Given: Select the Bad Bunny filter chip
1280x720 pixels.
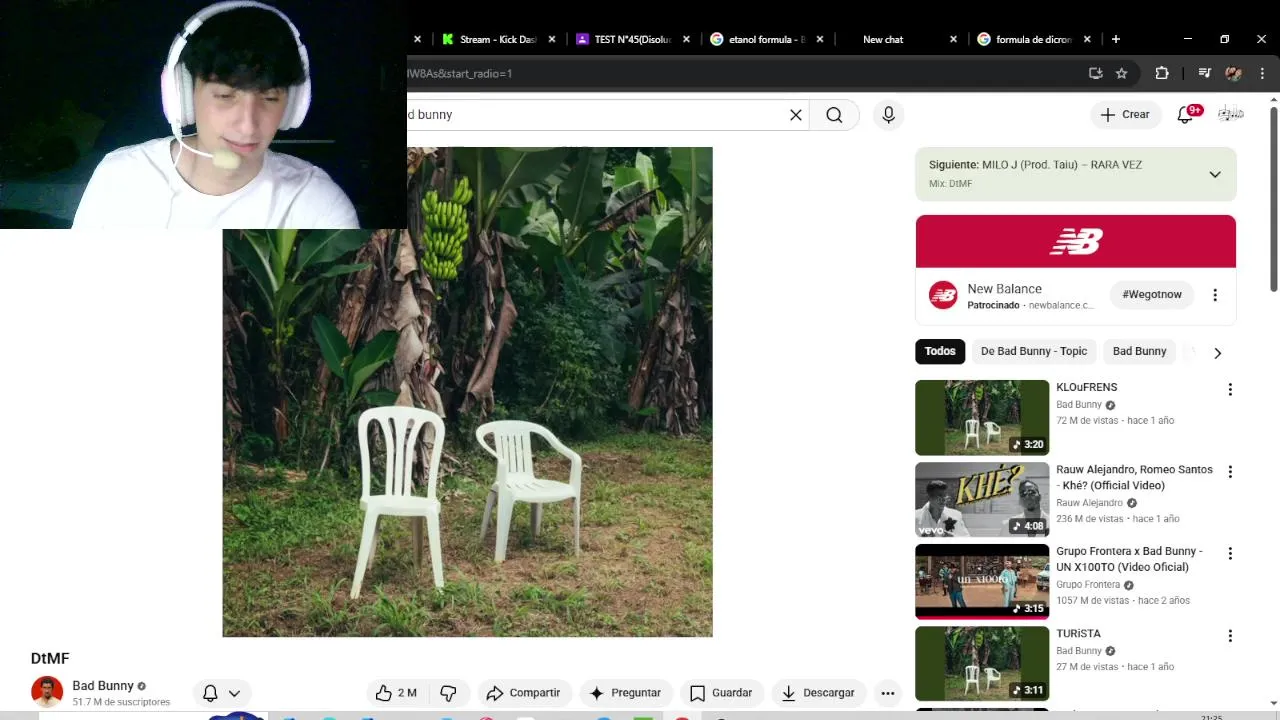Looking at the screenshot, I should (1140, 351).
